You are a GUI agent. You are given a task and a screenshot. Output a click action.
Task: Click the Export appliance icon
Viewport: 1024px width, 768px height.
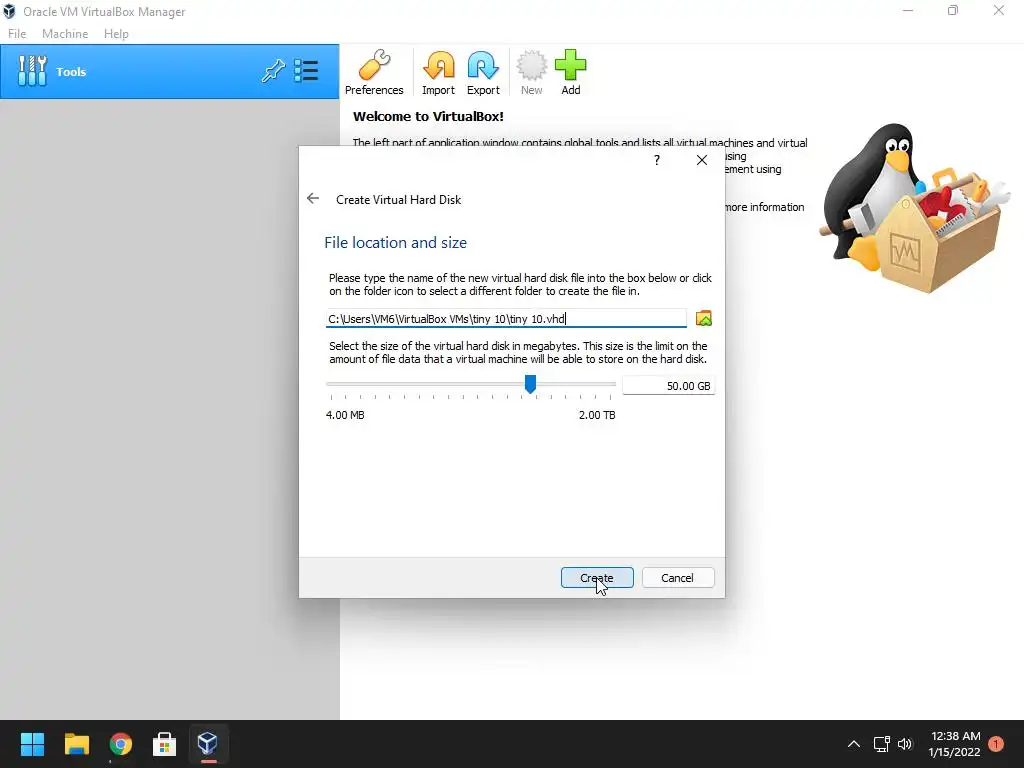(483, 73)
